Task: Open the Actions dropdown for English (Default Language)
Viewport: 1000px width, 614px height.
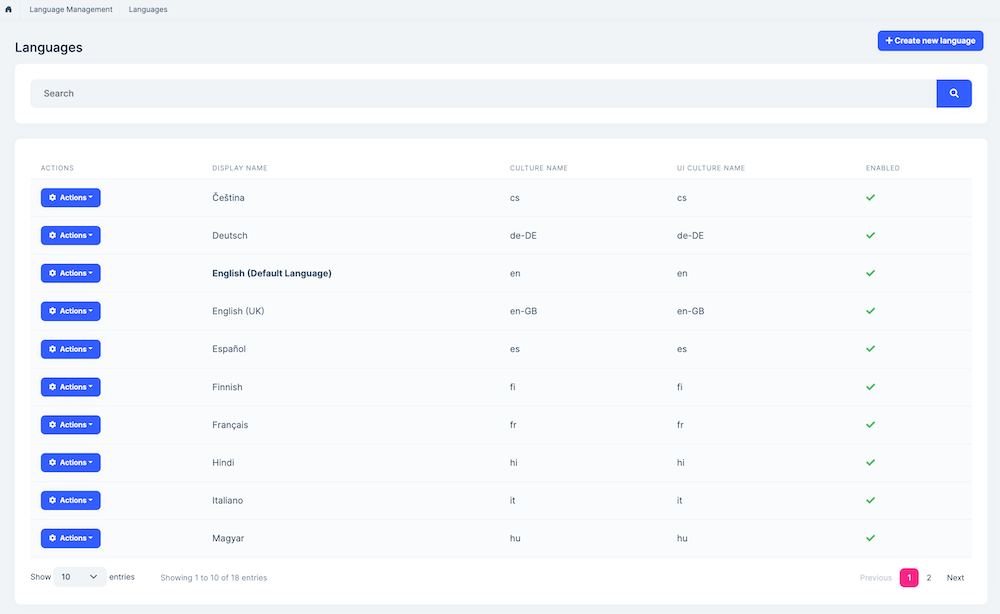Action: (x=70, y=272)
